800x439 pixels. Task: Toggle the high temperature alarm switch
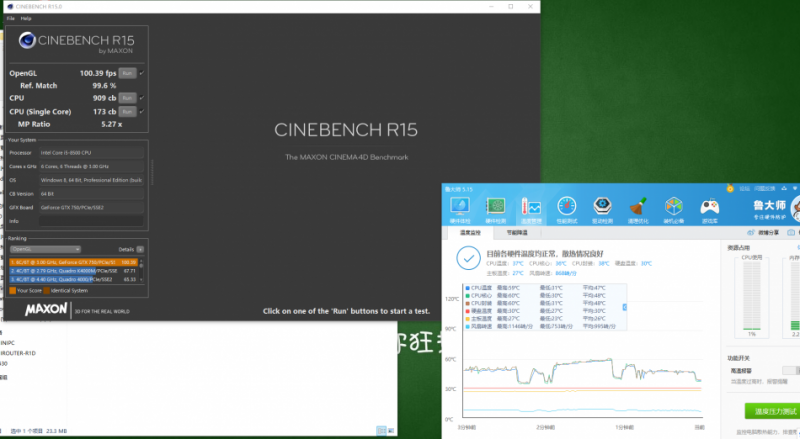tap(790, 371)
